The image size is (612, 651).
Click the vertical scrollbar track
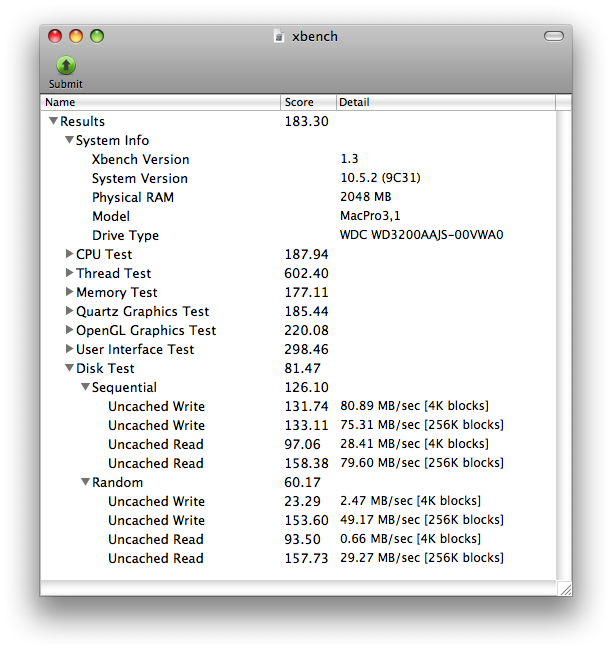click(564, 345)
